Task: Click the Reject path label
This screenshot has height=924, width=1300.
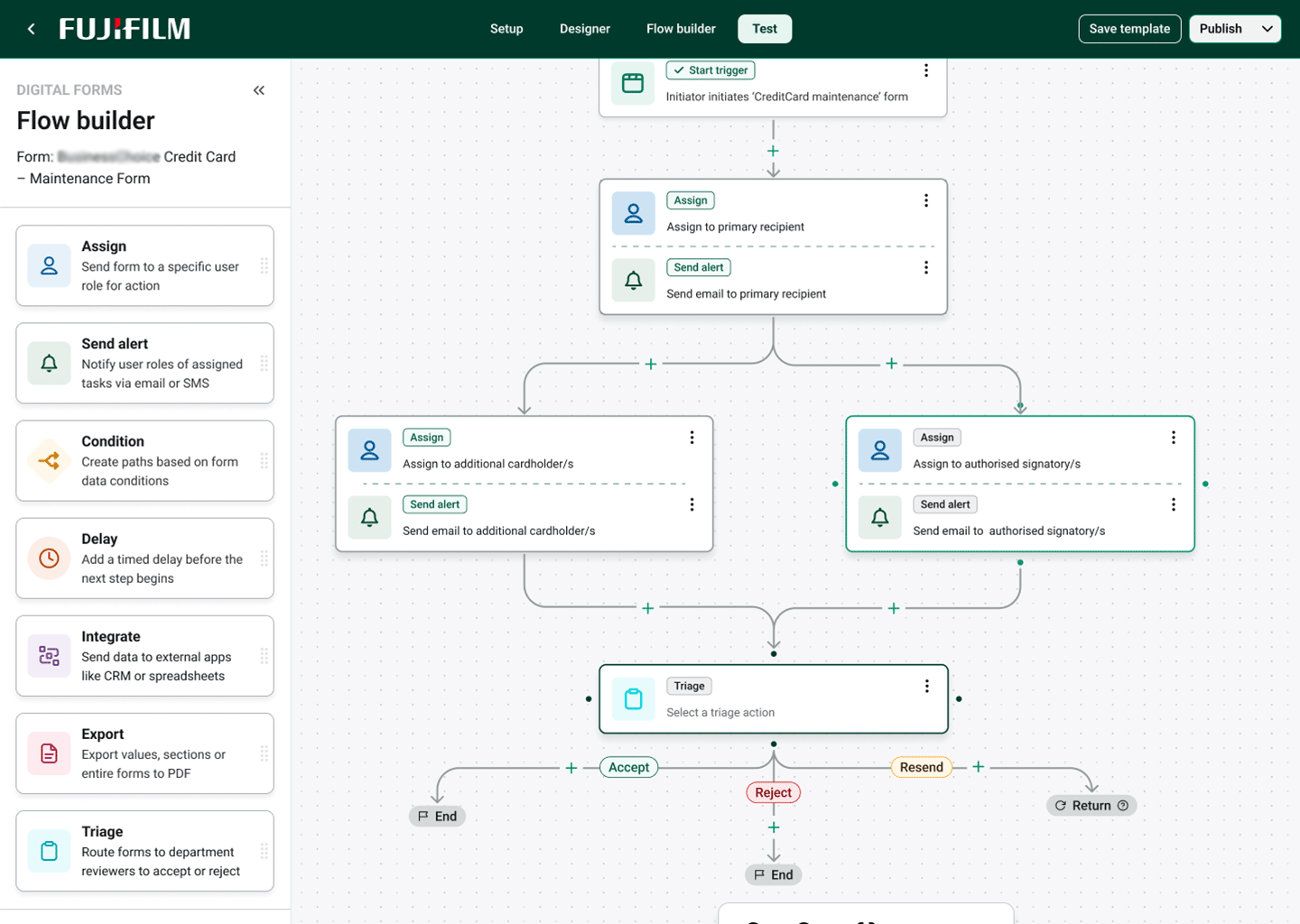Action: pyautogui.click(x=773, y=792)
